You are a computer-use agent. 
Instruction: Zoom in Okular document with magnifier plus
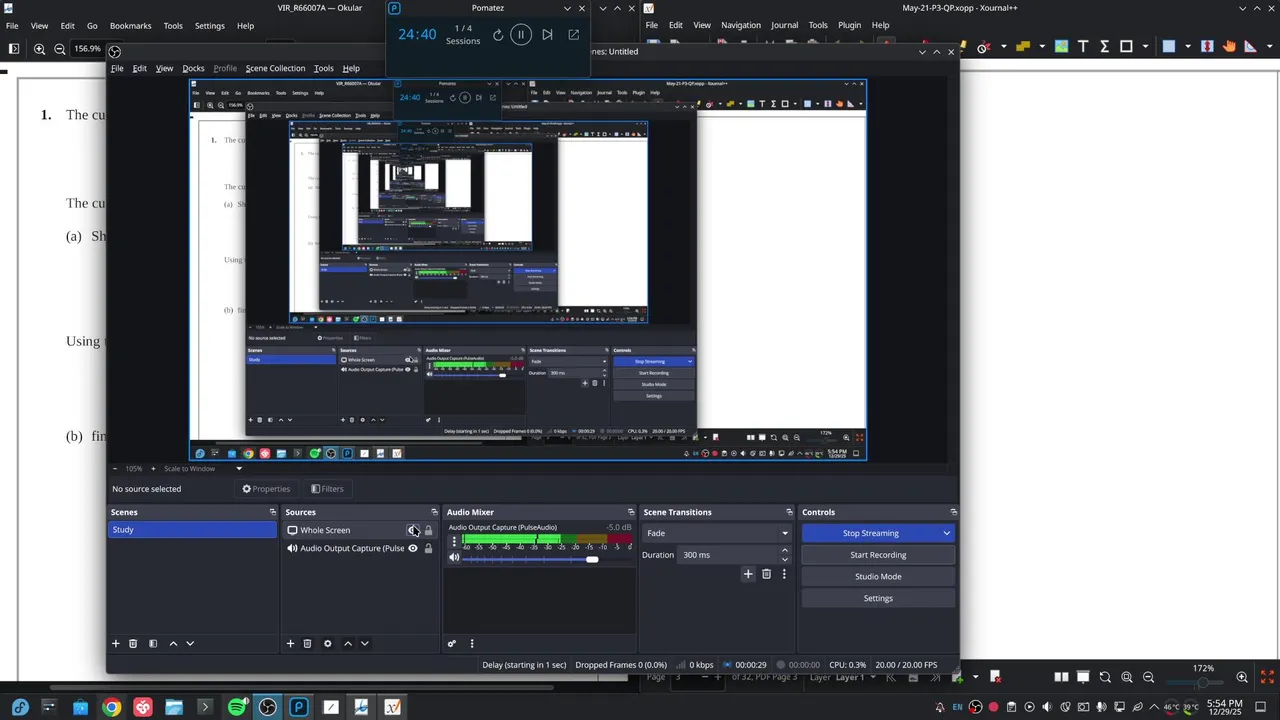tap(39, 49)
